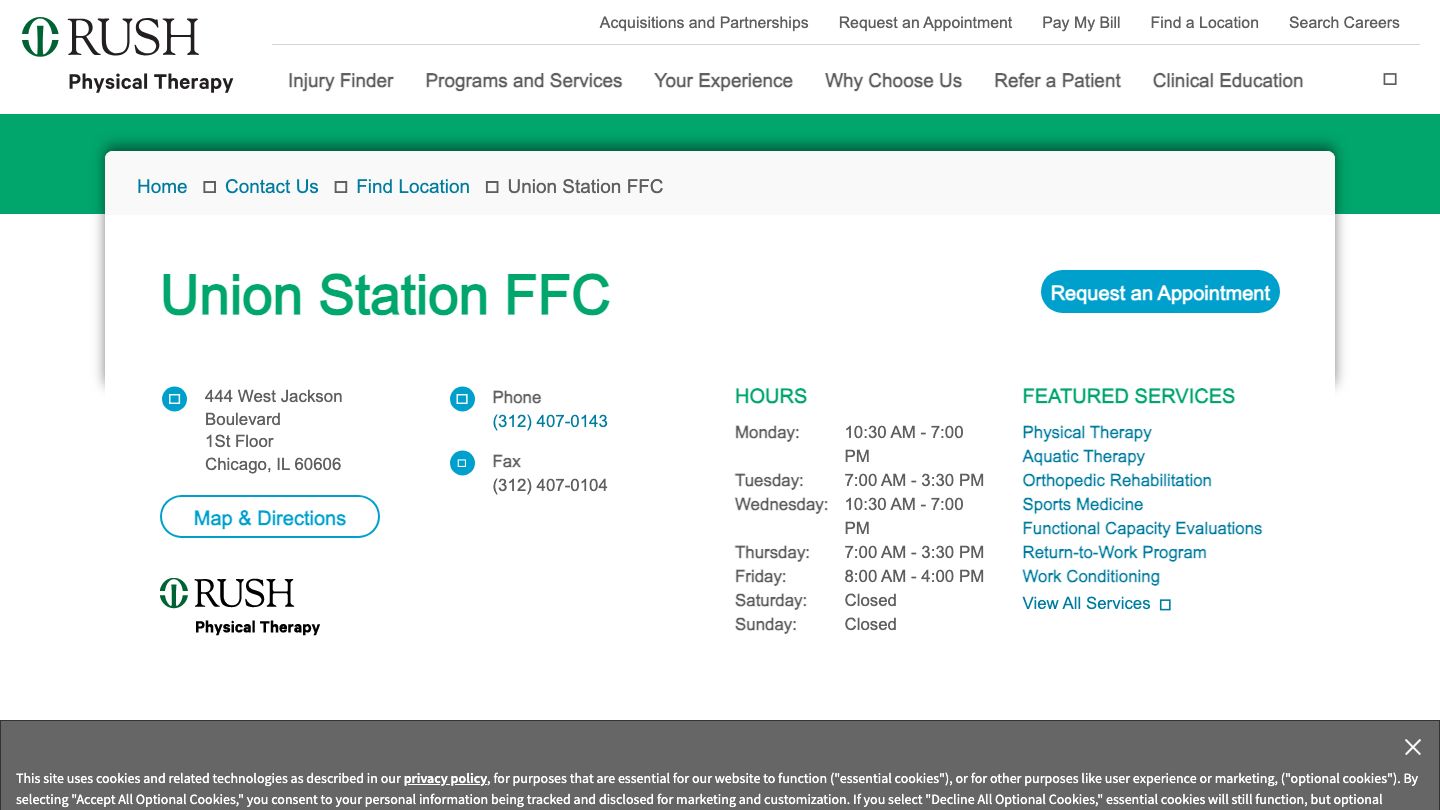Open the Aquatic Therapy service link

(x=1083, y=456)
